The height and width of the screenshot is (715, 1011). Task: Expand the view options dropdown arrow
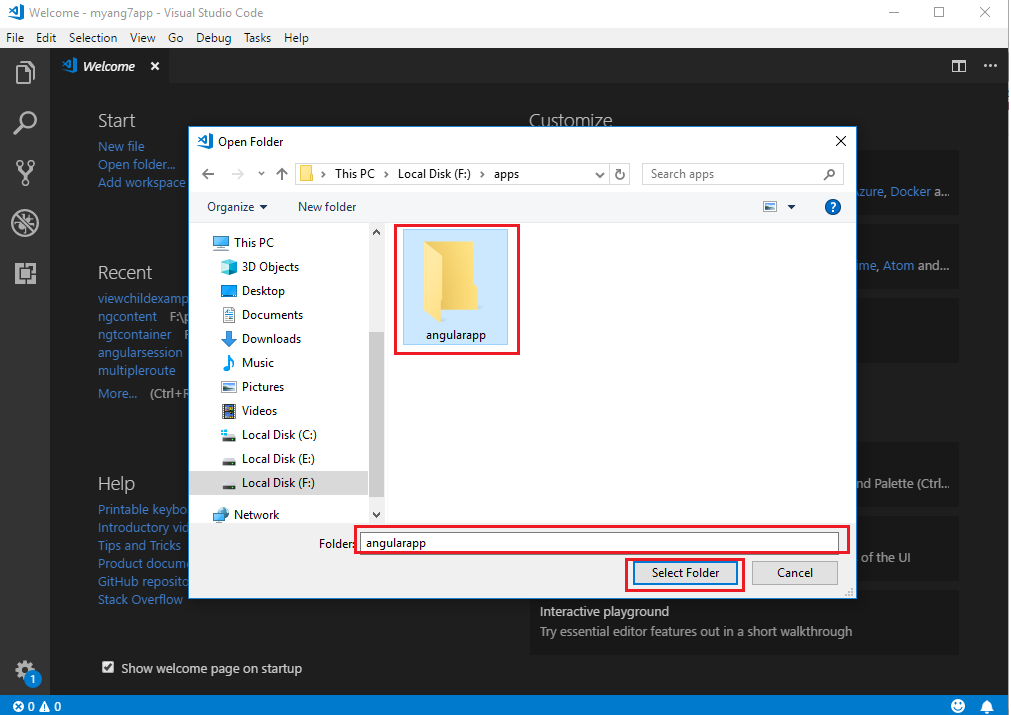791,207
